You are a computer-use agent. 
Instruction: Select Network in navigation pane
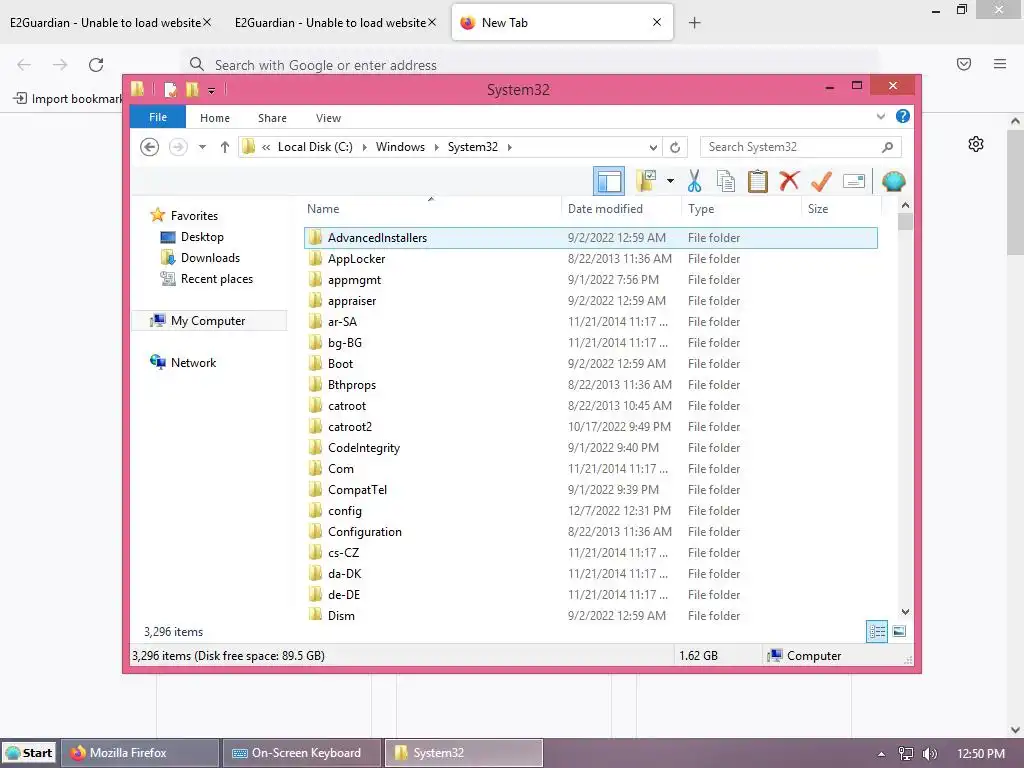pyautogui.click(x=193, y=362)
